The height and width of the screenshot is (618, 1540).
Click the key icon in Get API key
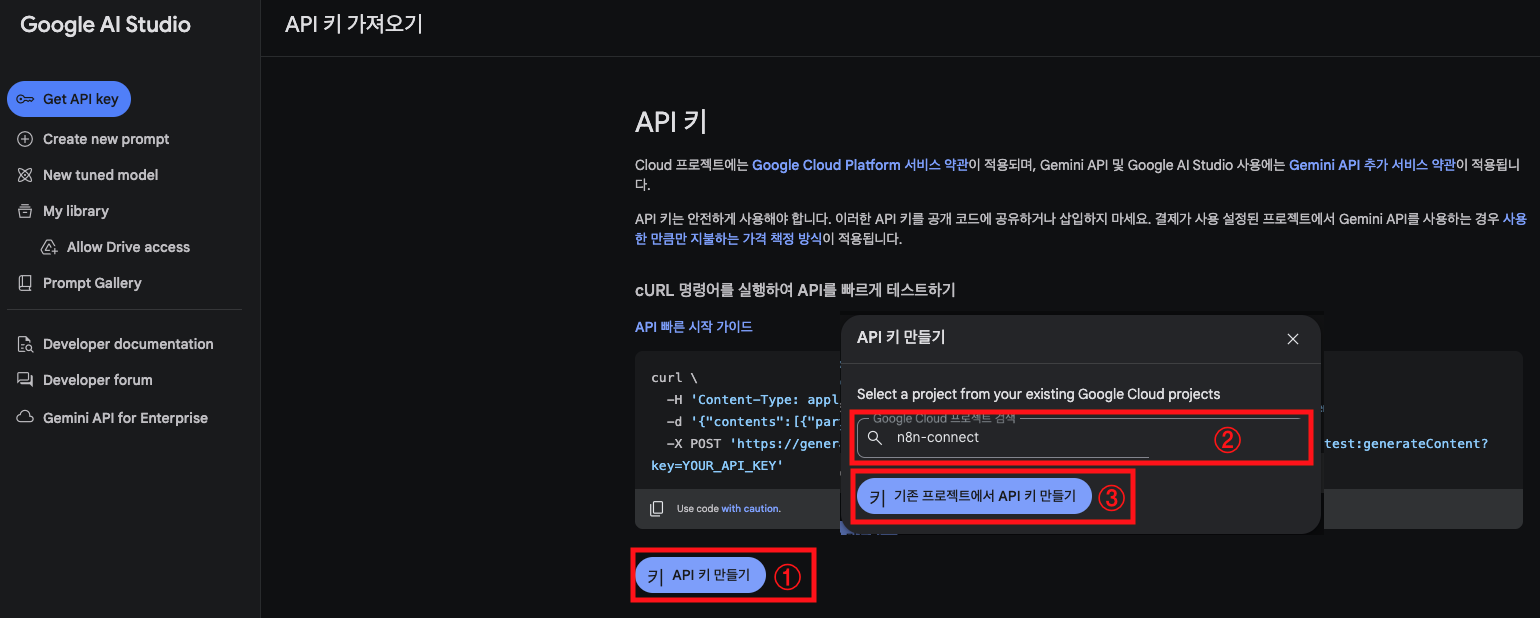(25, 99)
